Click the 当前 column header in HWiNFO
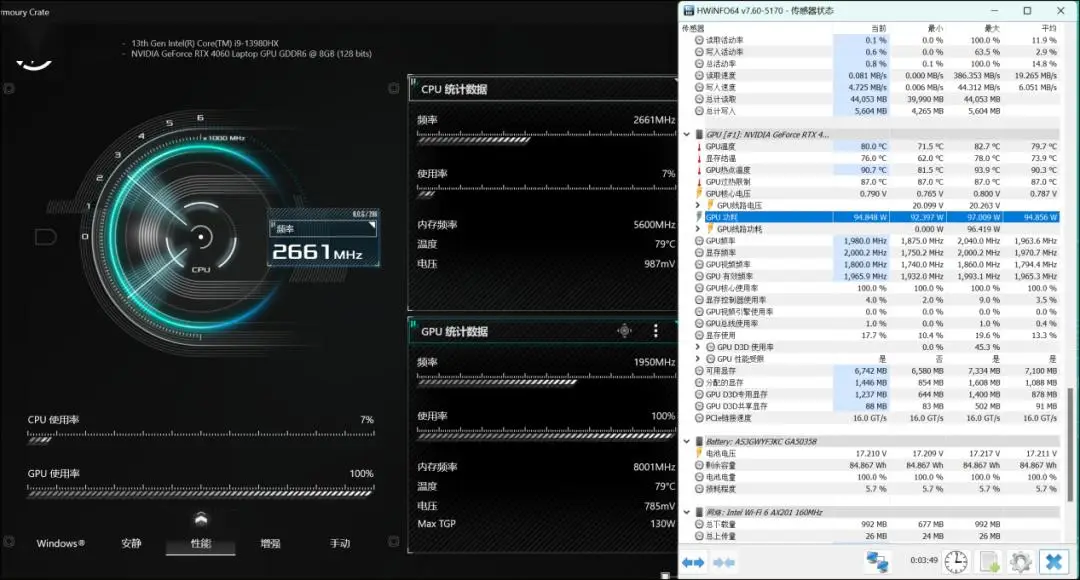Screen dimensions: 1080x580 click(x=878, y=28)
